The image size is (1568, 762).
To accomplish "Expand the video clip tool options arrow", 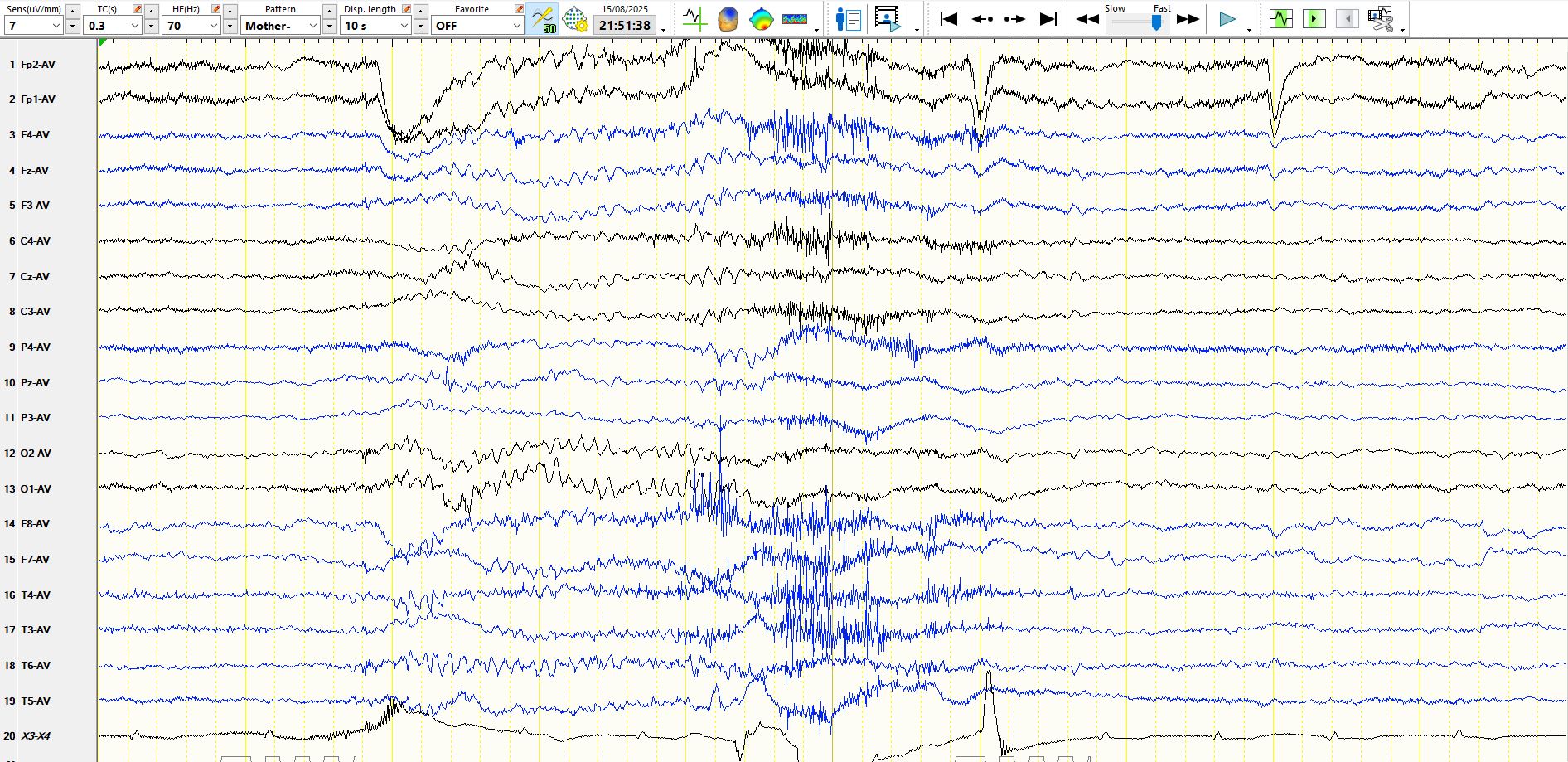I will pos(1402,30).
